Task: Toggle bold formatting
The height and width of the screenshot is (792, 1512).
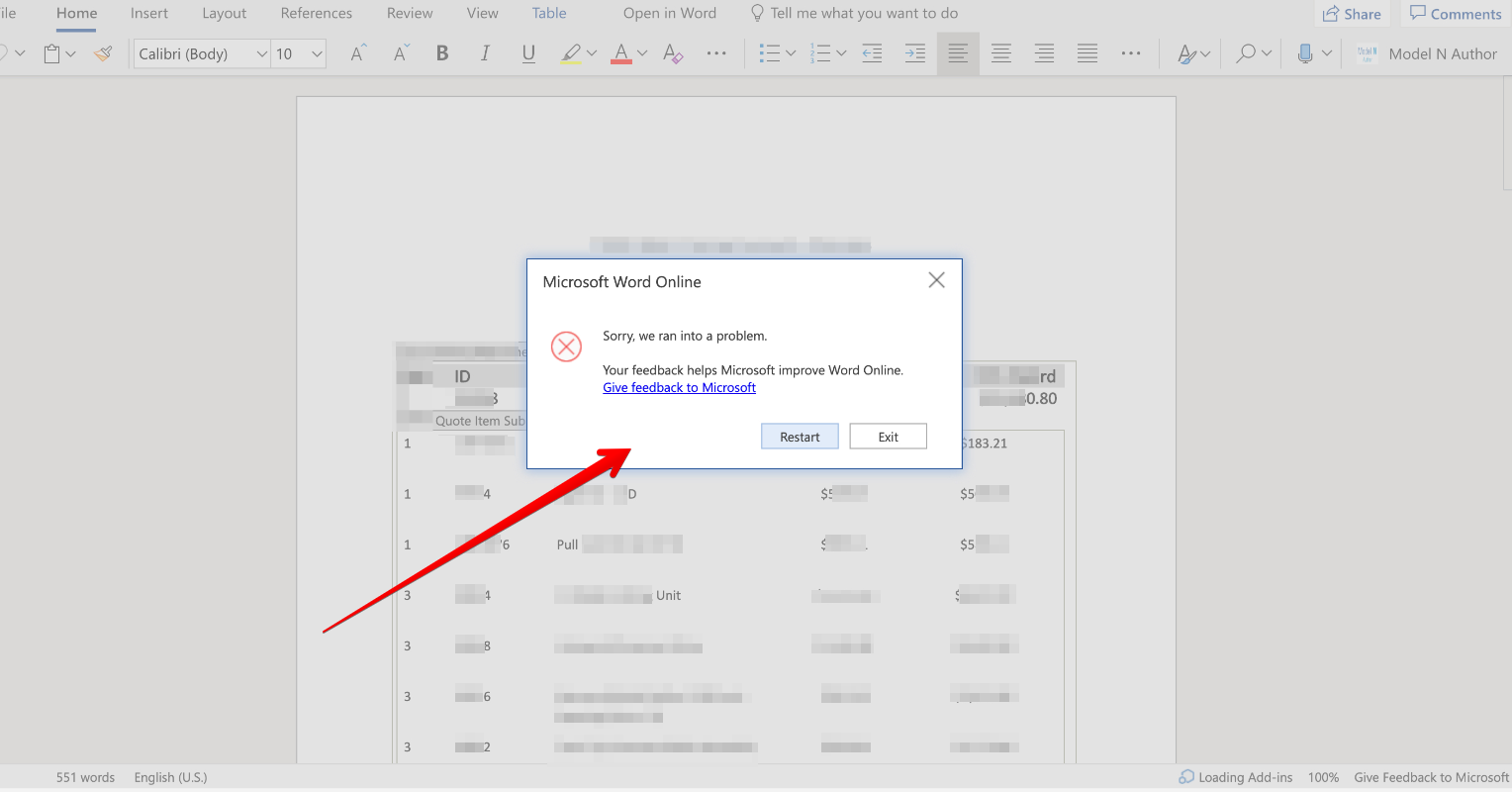Action: (442, 53)
